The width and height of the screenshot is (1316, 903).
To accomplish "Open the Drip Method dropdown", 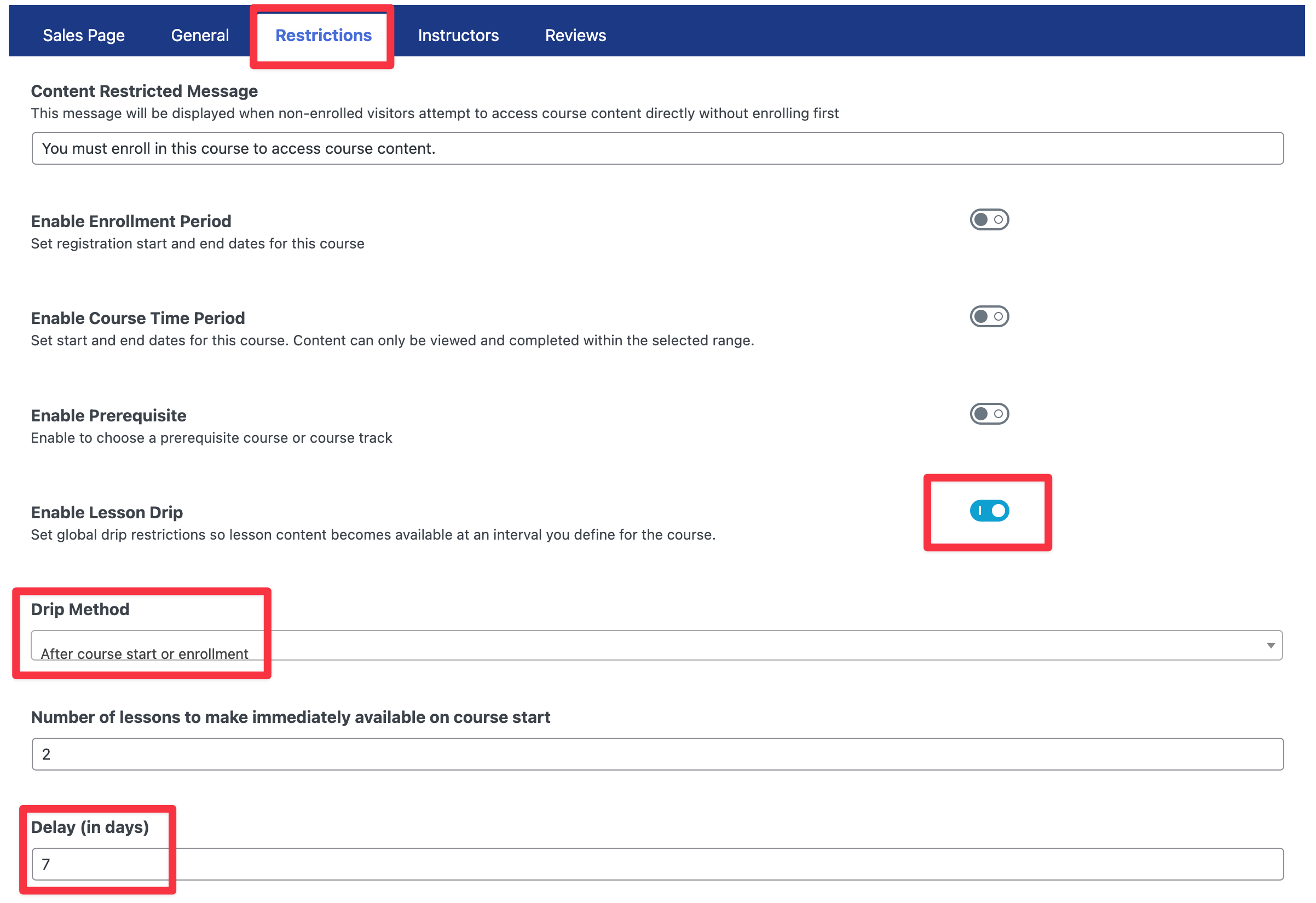I will [656, 646].
